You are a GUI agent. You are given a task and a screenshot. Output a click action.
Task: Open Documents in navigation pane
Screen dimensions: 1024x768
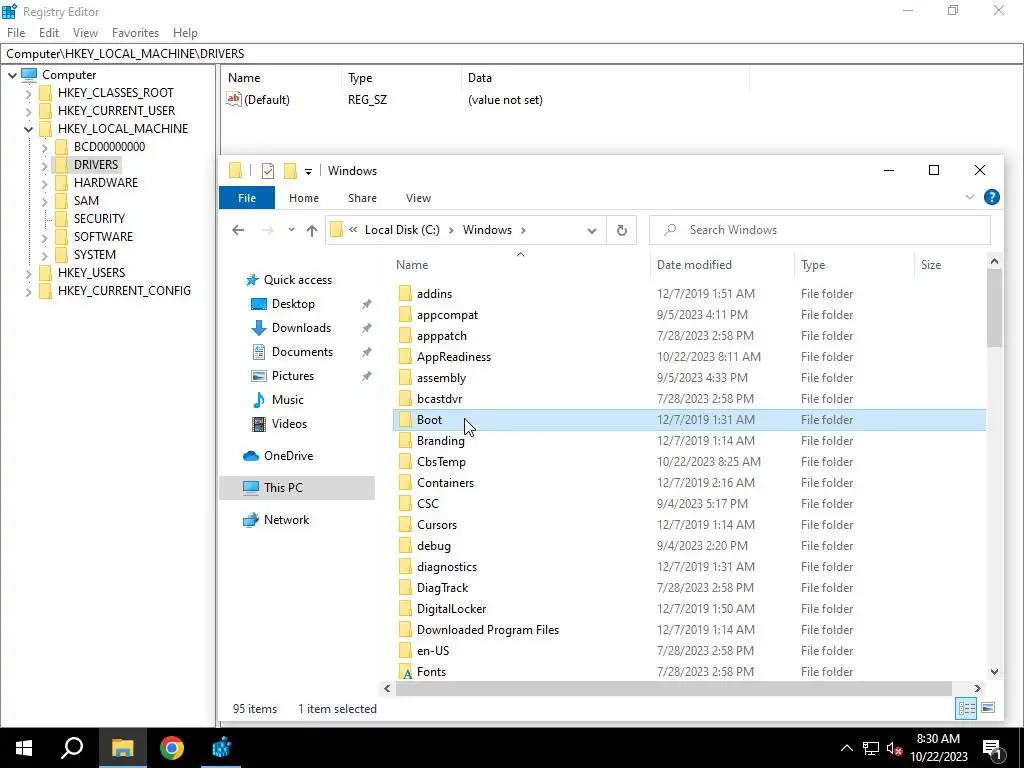(302, 352)
